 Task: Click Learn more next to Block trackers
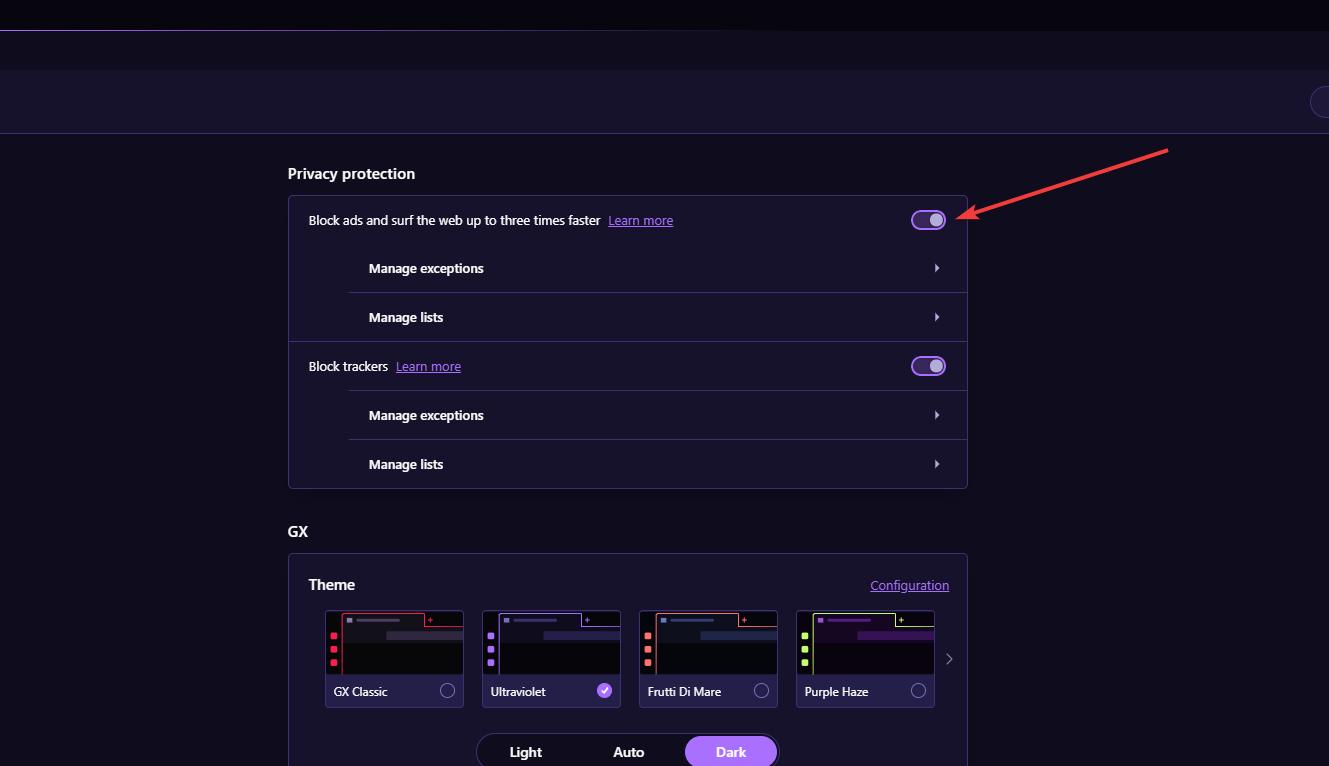428,367
